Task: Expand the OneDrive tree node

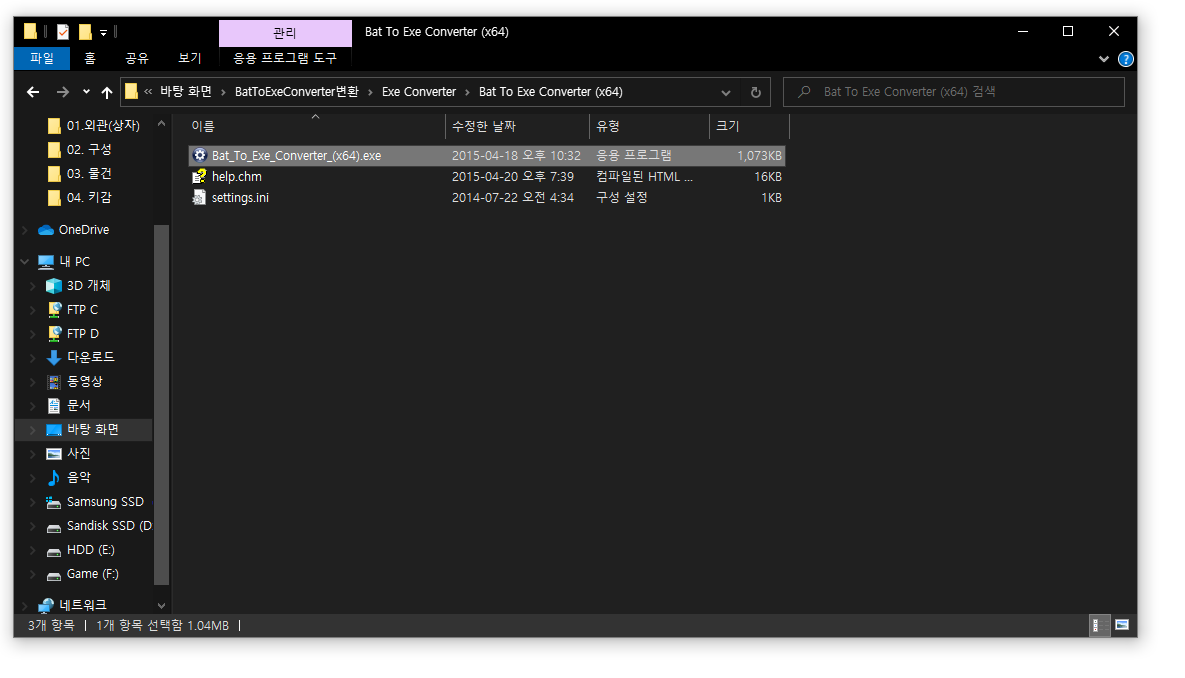Action: point(25,230)
